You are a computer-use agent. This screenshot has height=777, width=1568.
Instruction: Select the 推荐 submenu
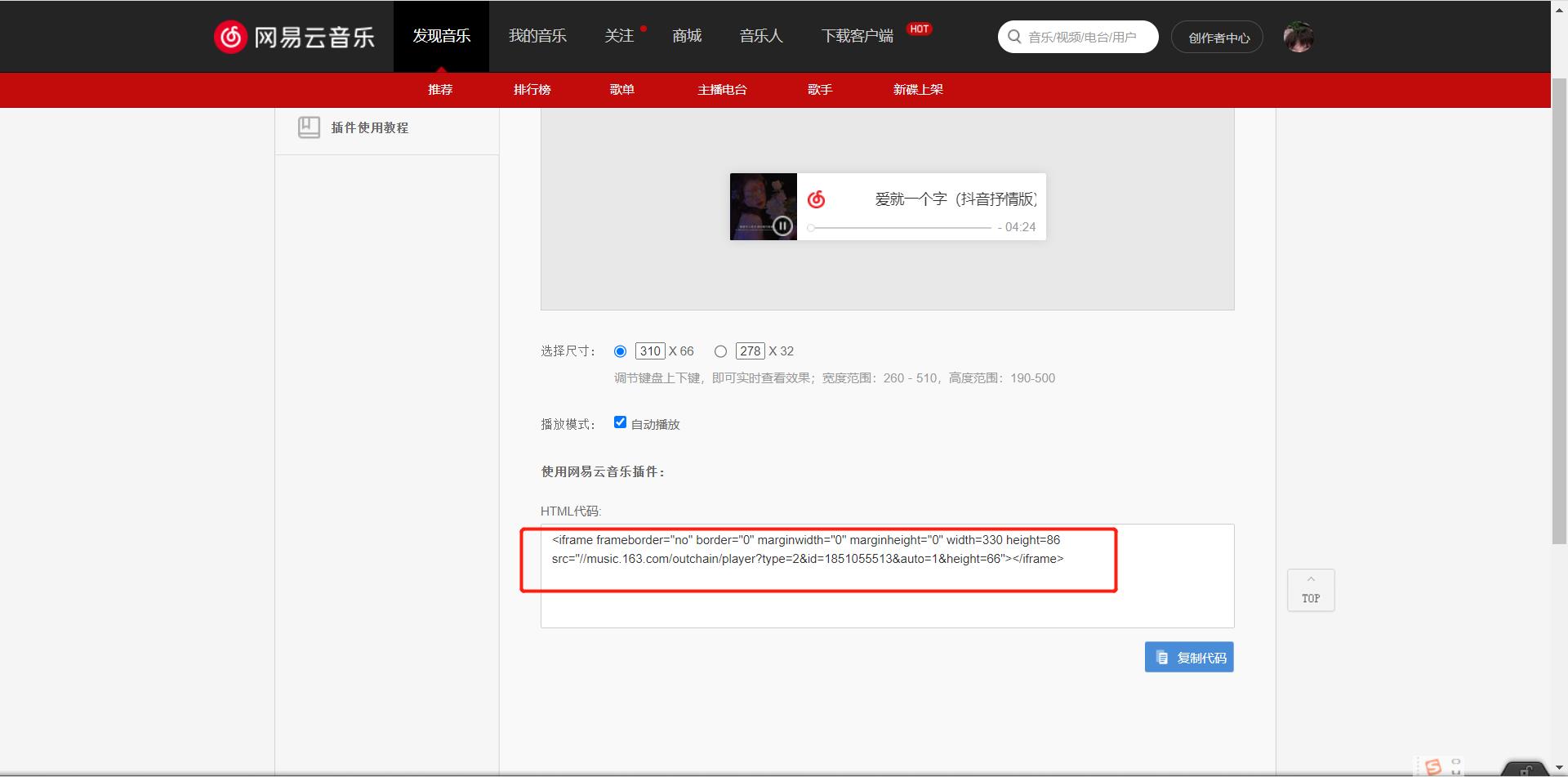[440, 90]
